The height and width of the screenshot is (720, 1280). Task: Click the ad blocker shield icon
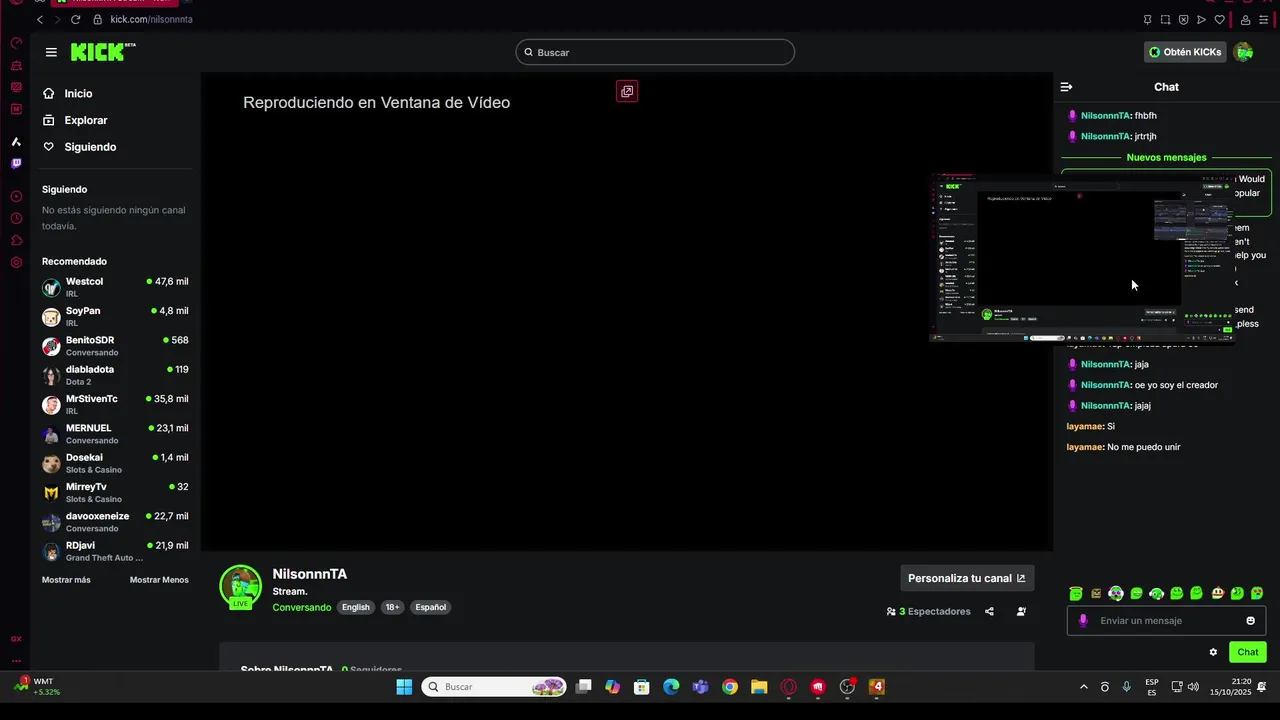1183,19
